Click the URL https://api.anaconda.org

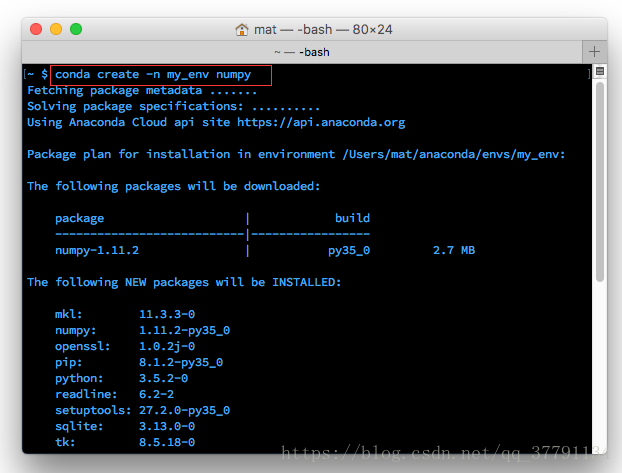coord(321,122)
